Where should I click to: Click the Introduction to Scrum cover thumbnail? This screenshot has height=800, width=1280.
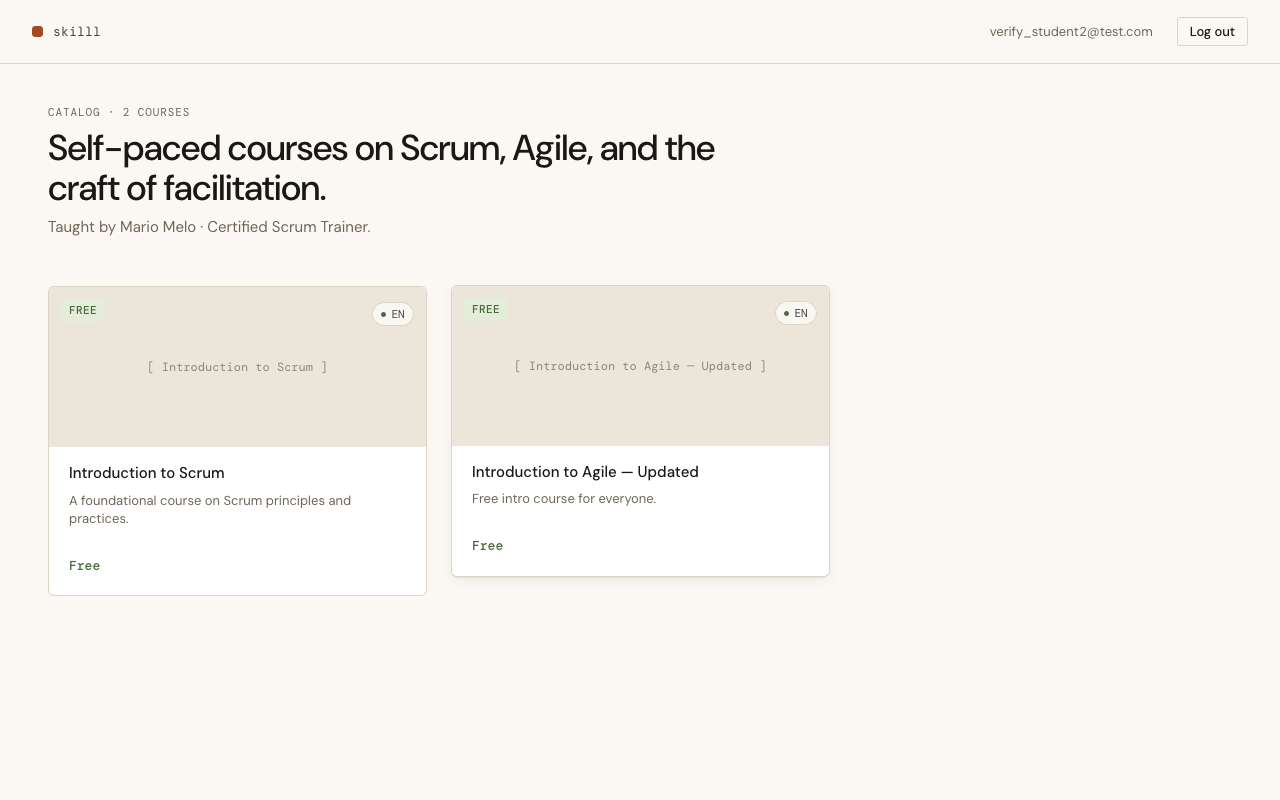pyautogui.click(x=237, y=367)
